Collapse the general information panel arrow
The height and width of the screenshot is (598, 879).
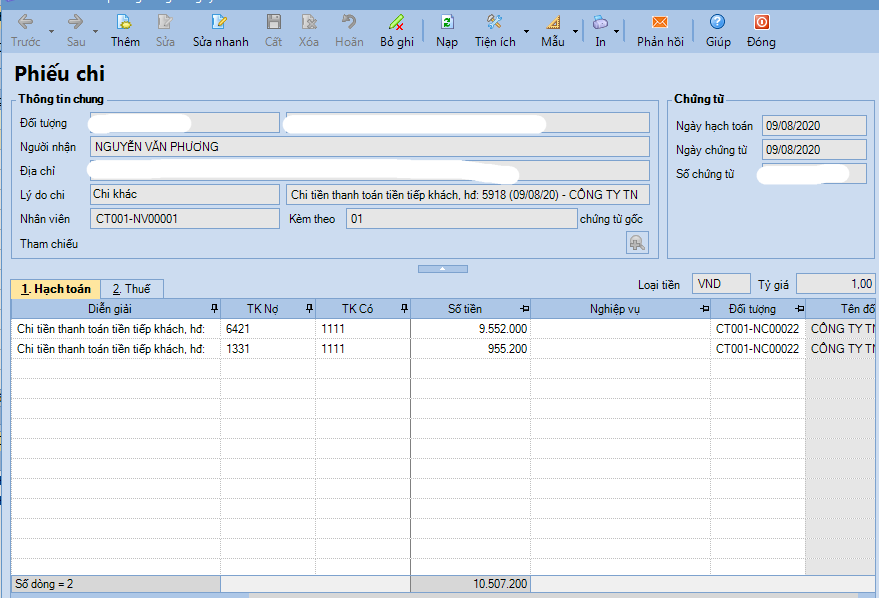442,268
